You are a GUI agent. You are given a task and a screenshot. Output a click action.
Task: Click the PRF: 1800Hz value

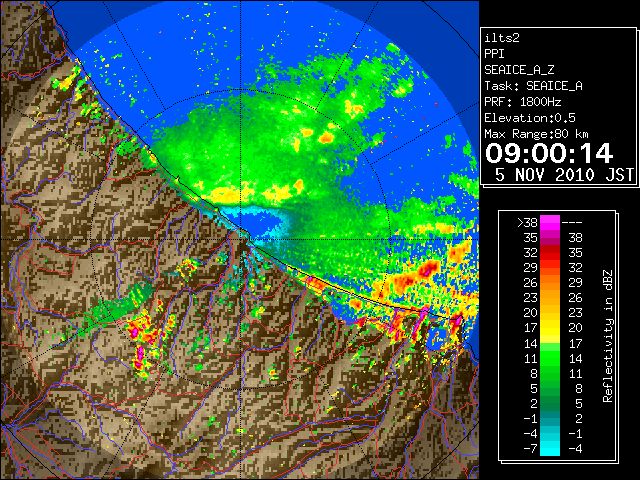pyautogui.click(x=523, y=102)
